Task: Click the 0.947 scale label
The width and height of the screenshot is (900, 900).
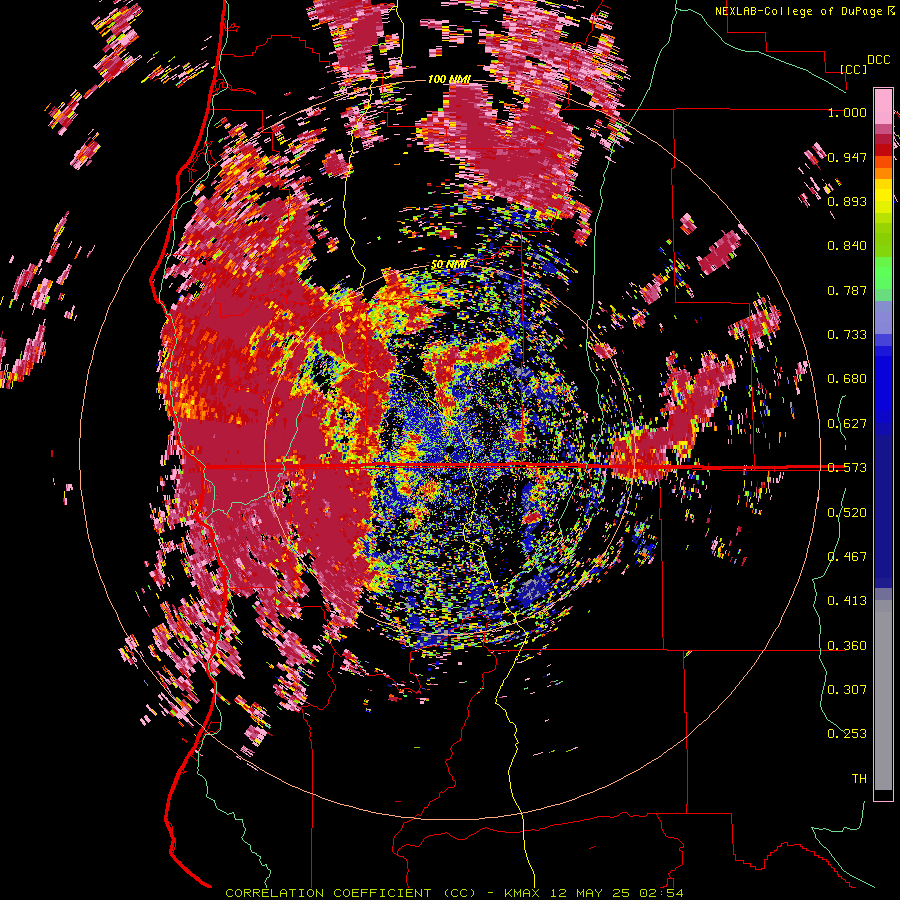Action: [x=847, y=157]
